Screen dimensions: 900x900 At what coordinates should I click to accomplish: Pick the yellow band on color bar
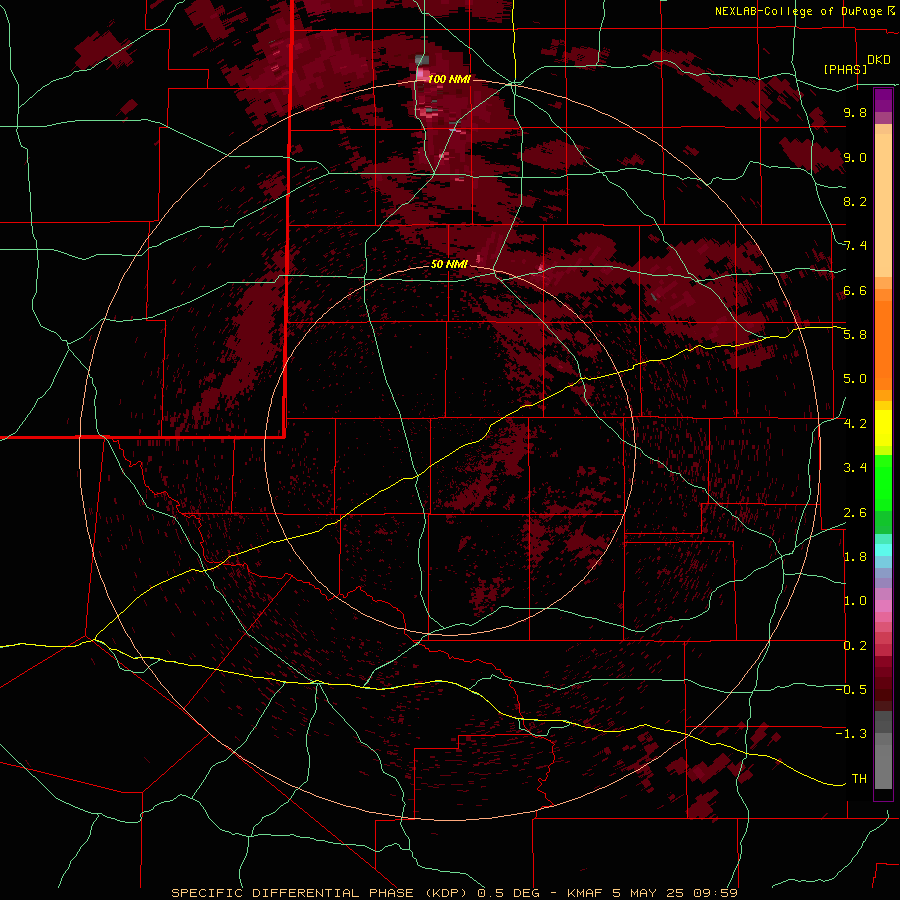(x=883, y=428)
